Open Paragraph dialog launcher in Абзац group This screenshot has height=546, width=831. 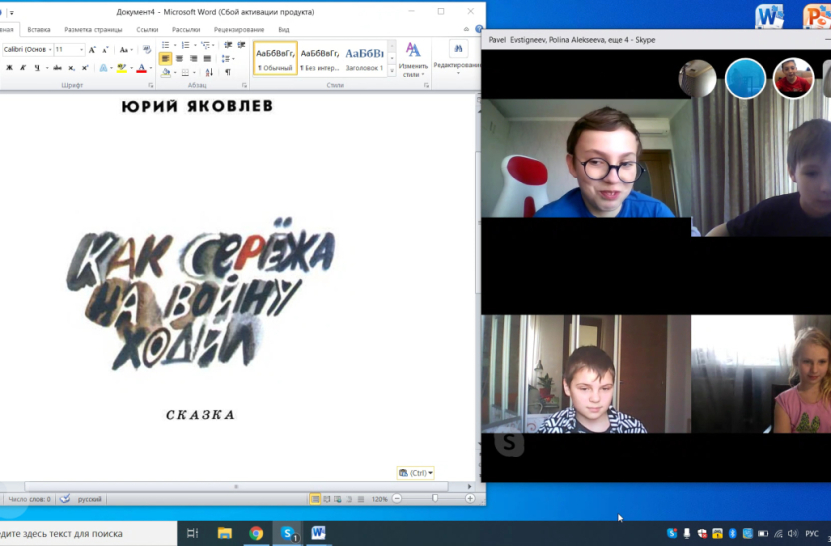pyautogui.click(x=244, y=85)
